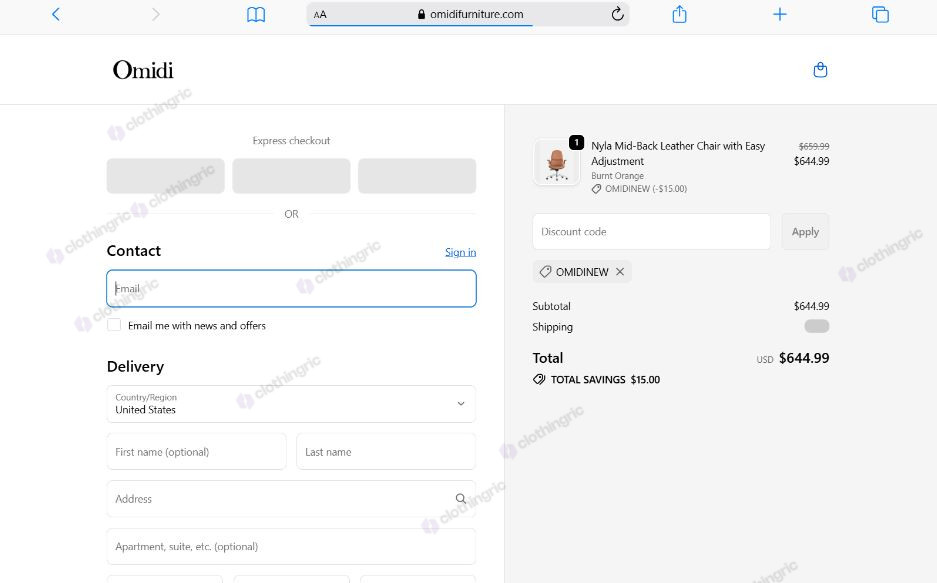
Task: Click the Discount code field
Action: [651, 231]
